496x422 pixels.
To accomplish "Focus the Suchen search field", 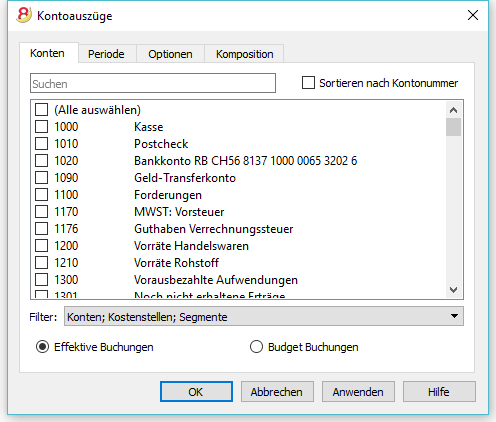I will coord(153,83).
